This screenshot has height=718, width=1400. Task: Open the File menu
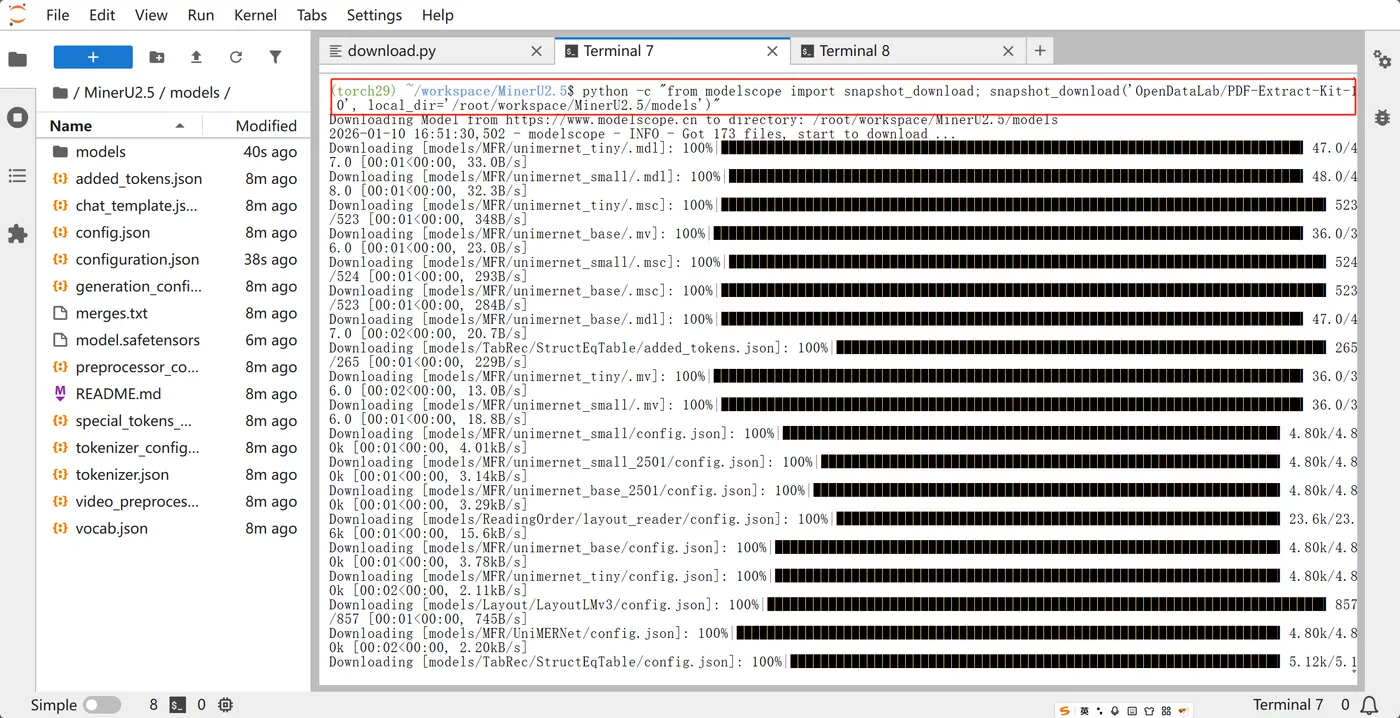[58, 15]
